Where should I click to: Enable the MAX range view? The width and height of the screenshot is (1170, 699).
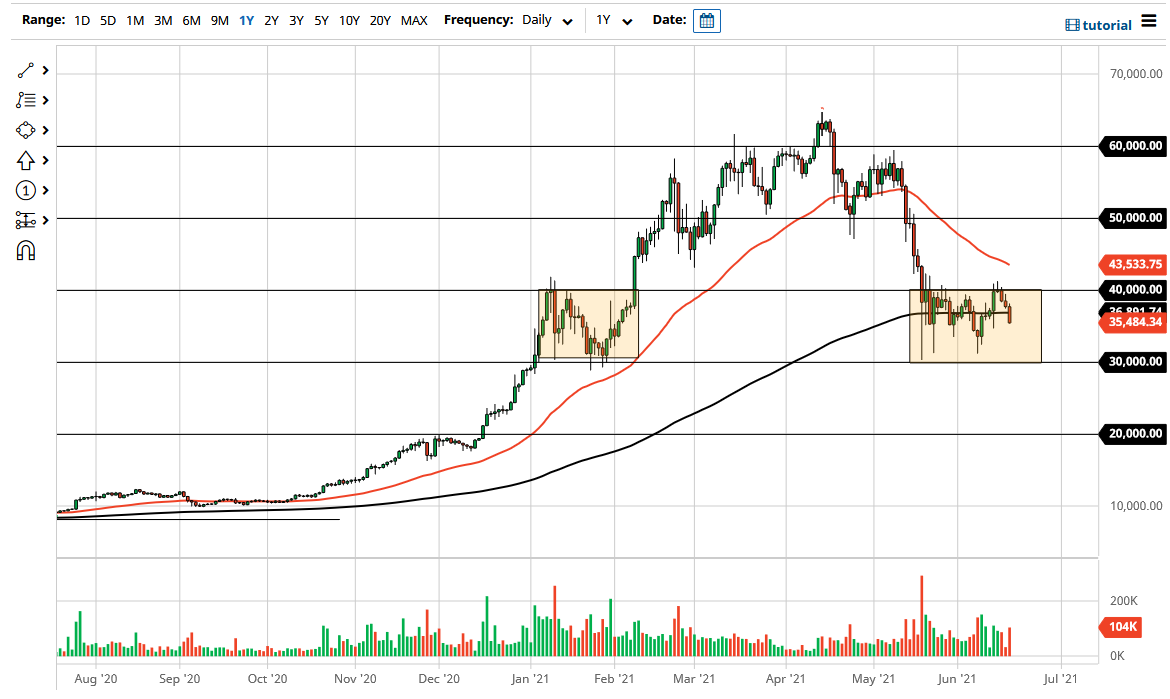[414, 19]
